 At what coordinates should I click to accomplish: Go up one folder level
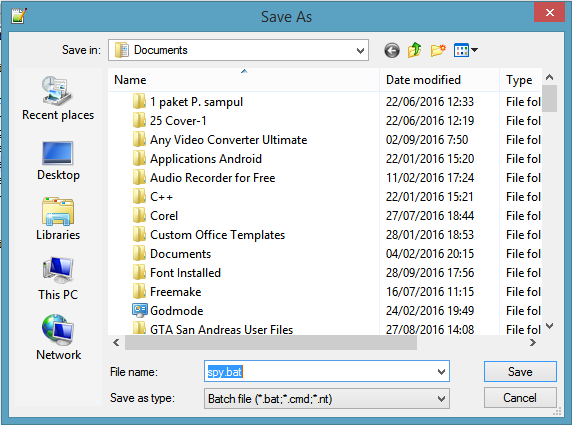(x=415, y=50)
